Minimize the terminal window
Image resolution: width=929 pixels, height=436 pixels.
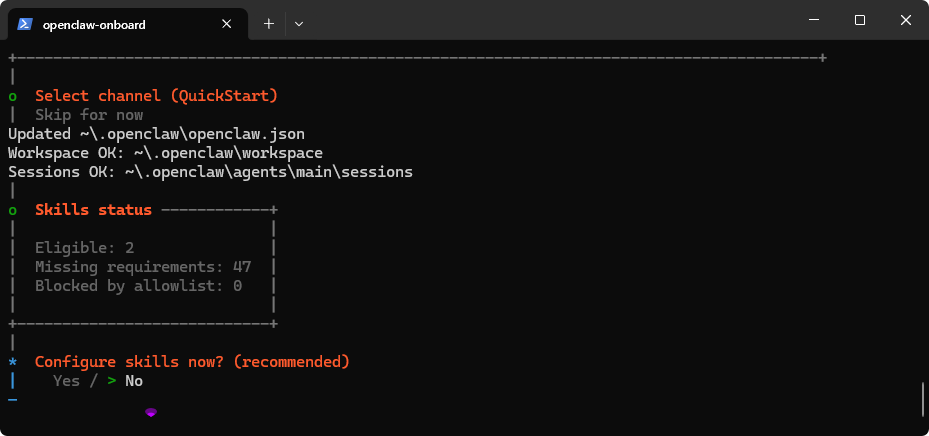(x=813, y=20)
